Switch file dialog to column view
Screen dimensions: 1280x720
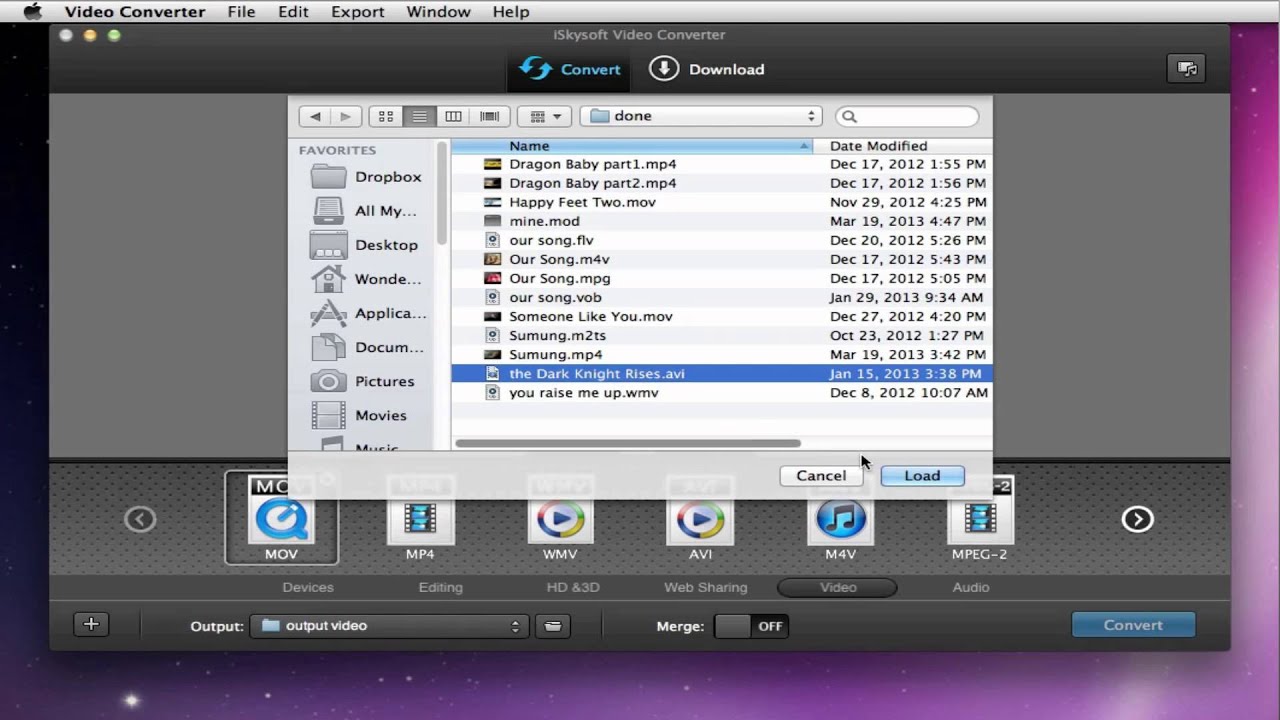pyautogui.click(x=454, y=116)
